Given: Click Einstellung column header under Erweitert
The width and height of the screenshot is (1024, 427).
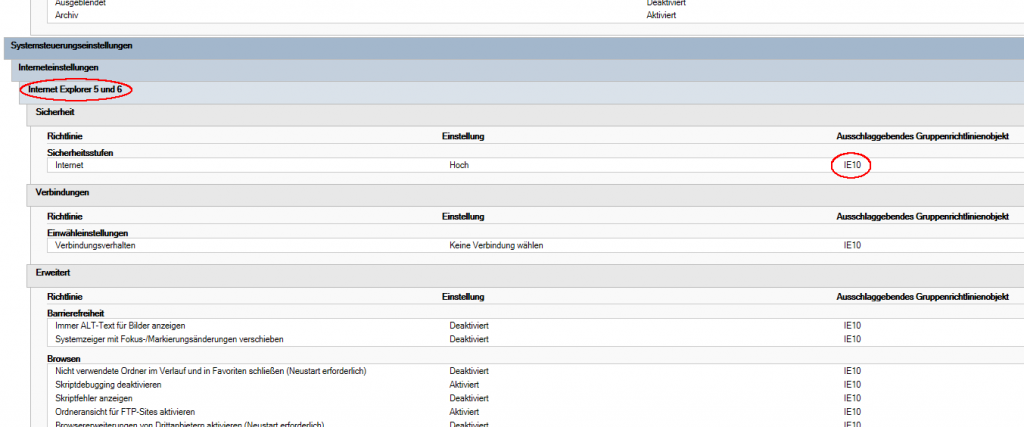Looking at the screenshot, I should pos(463,297).
